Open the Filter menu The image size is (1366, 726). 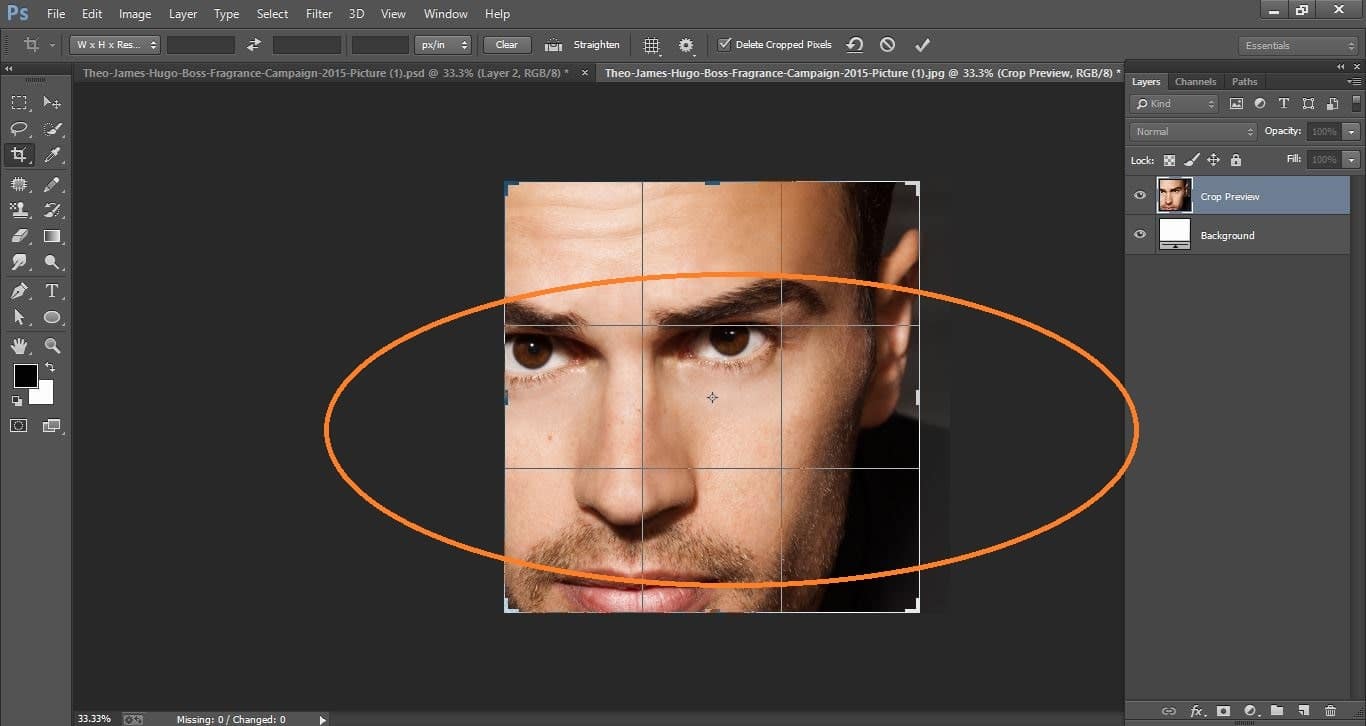(318, 13)
